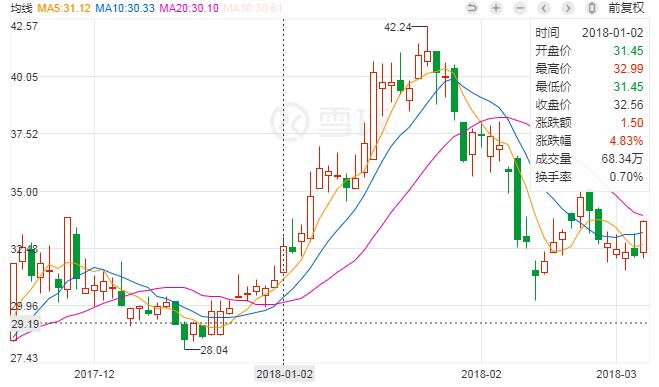The width and height of the screenshot is (659, 387).
Task: Pan chart left with left arrow icon
Action: click(544, 8)
